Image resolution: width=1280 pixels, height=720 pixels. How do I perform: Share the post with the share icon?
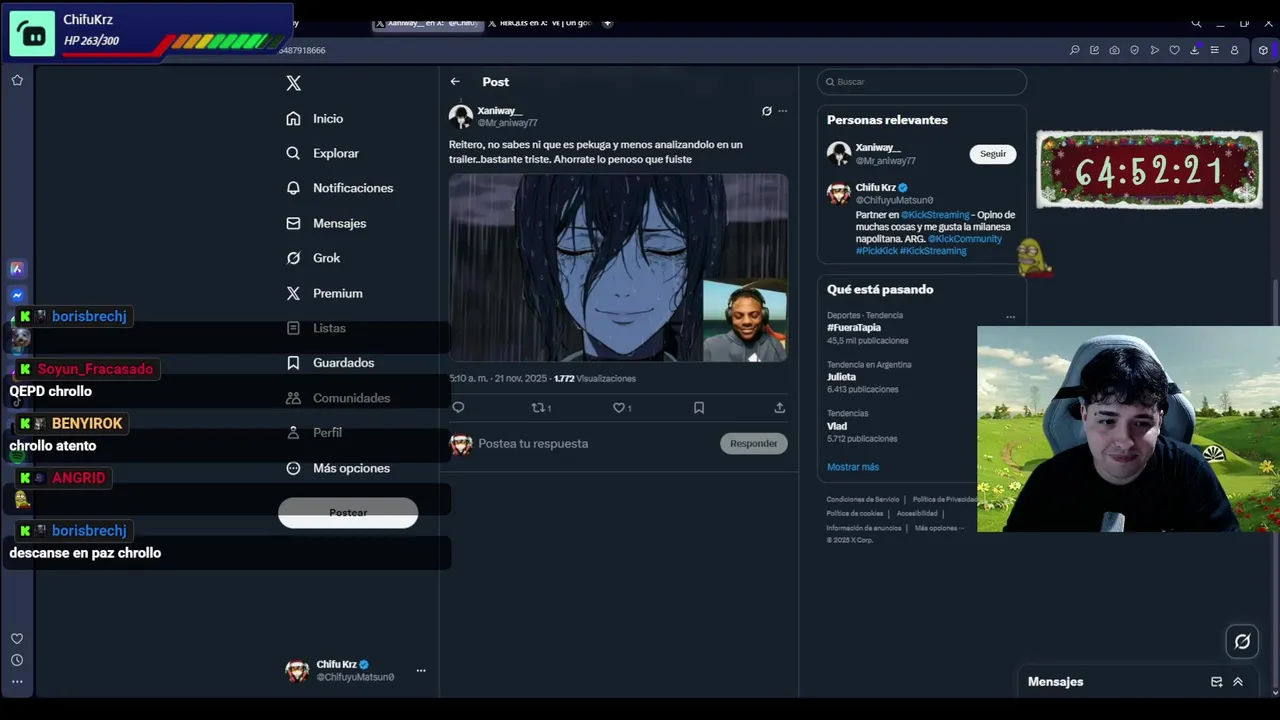[x=779, y=407]
